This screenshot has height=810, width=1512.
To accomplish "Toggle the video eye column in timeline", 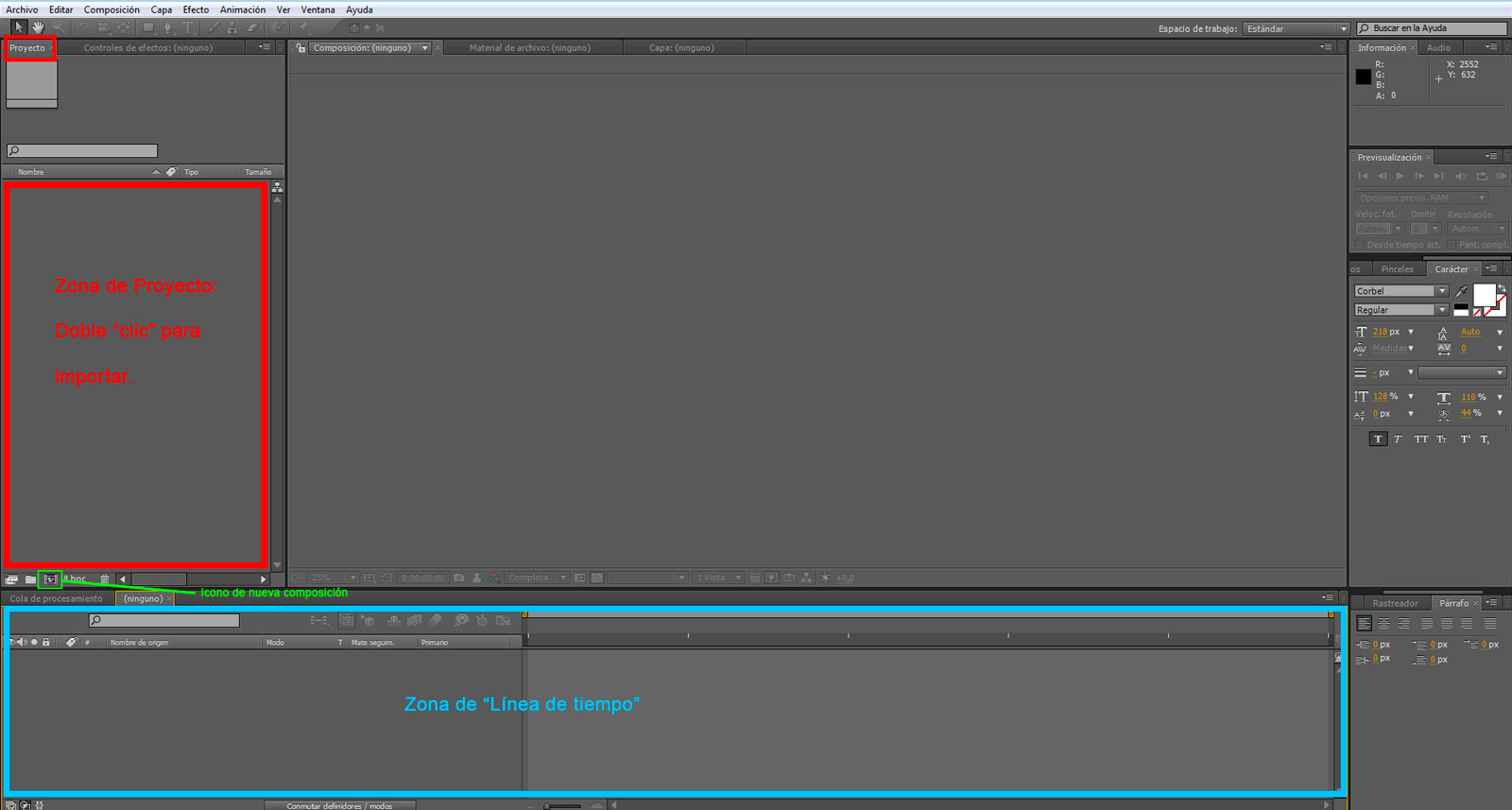I will tap(11, 642).
